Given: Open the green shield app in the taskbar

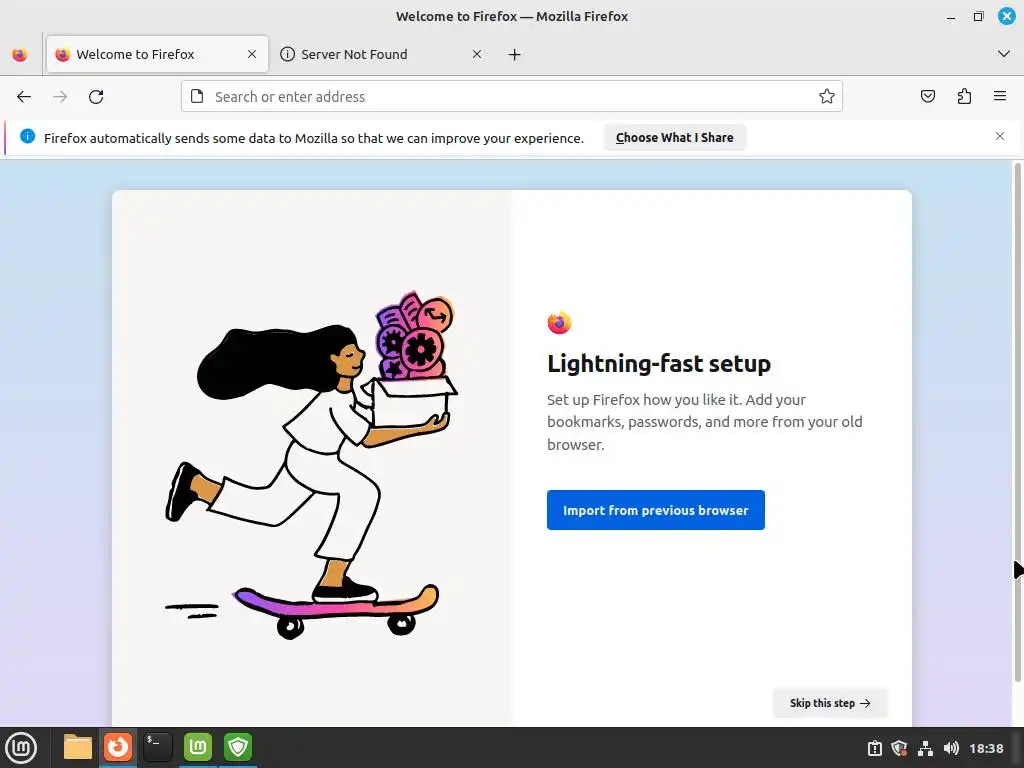Looking at the screenshot, I should 238,747.
